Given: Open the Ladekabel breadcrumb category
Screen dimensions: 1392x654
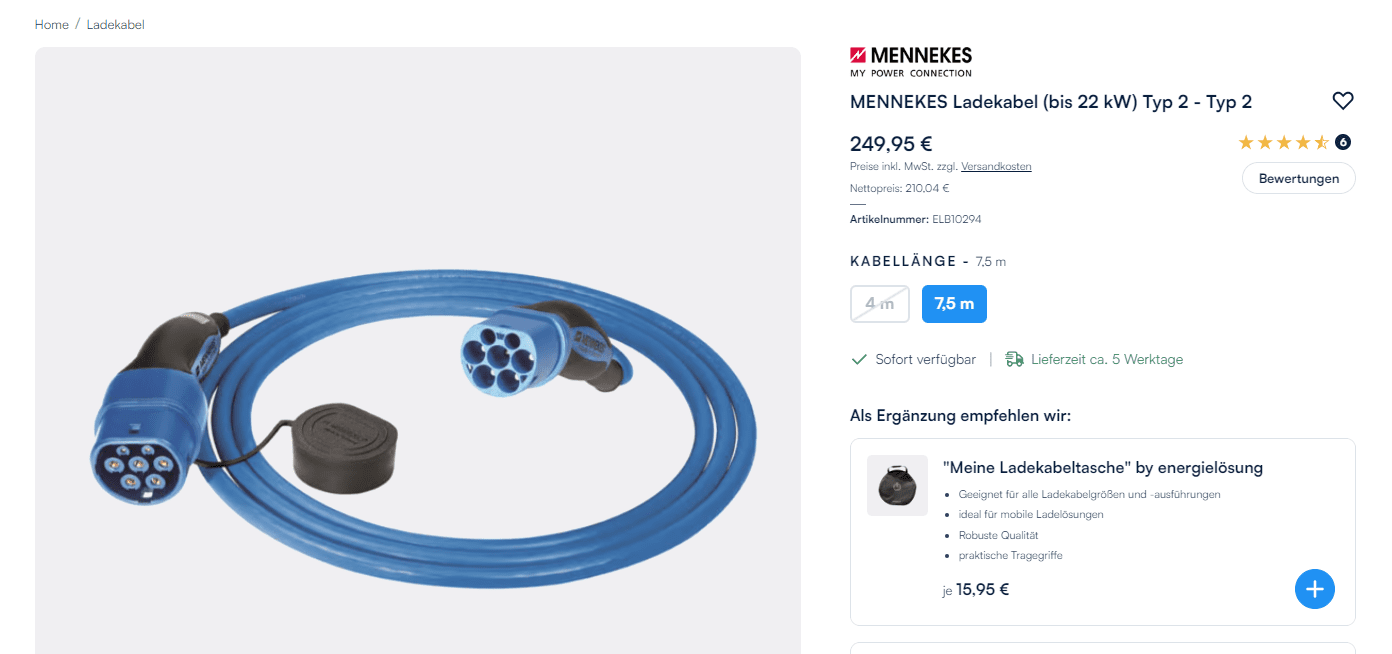Looking at the screenshot, I should click(116, 24).
